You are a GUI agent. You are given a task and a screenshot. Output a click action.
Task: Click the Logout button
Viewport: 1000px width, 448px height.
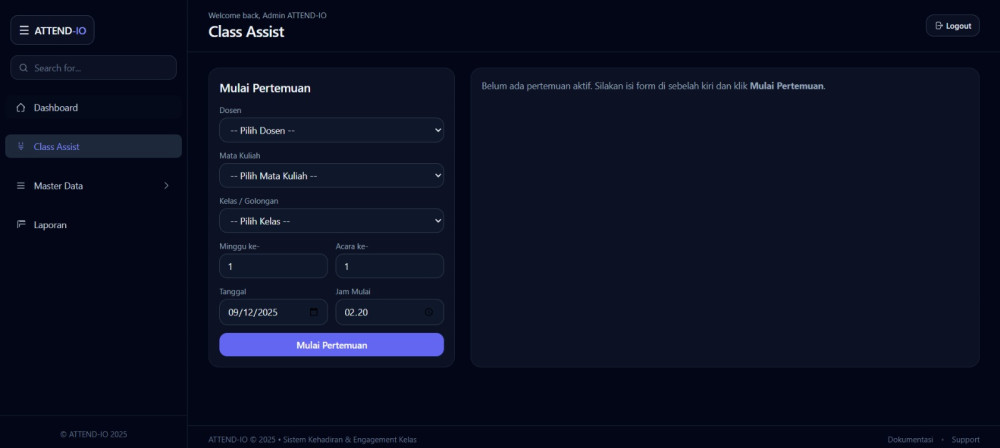952,26
